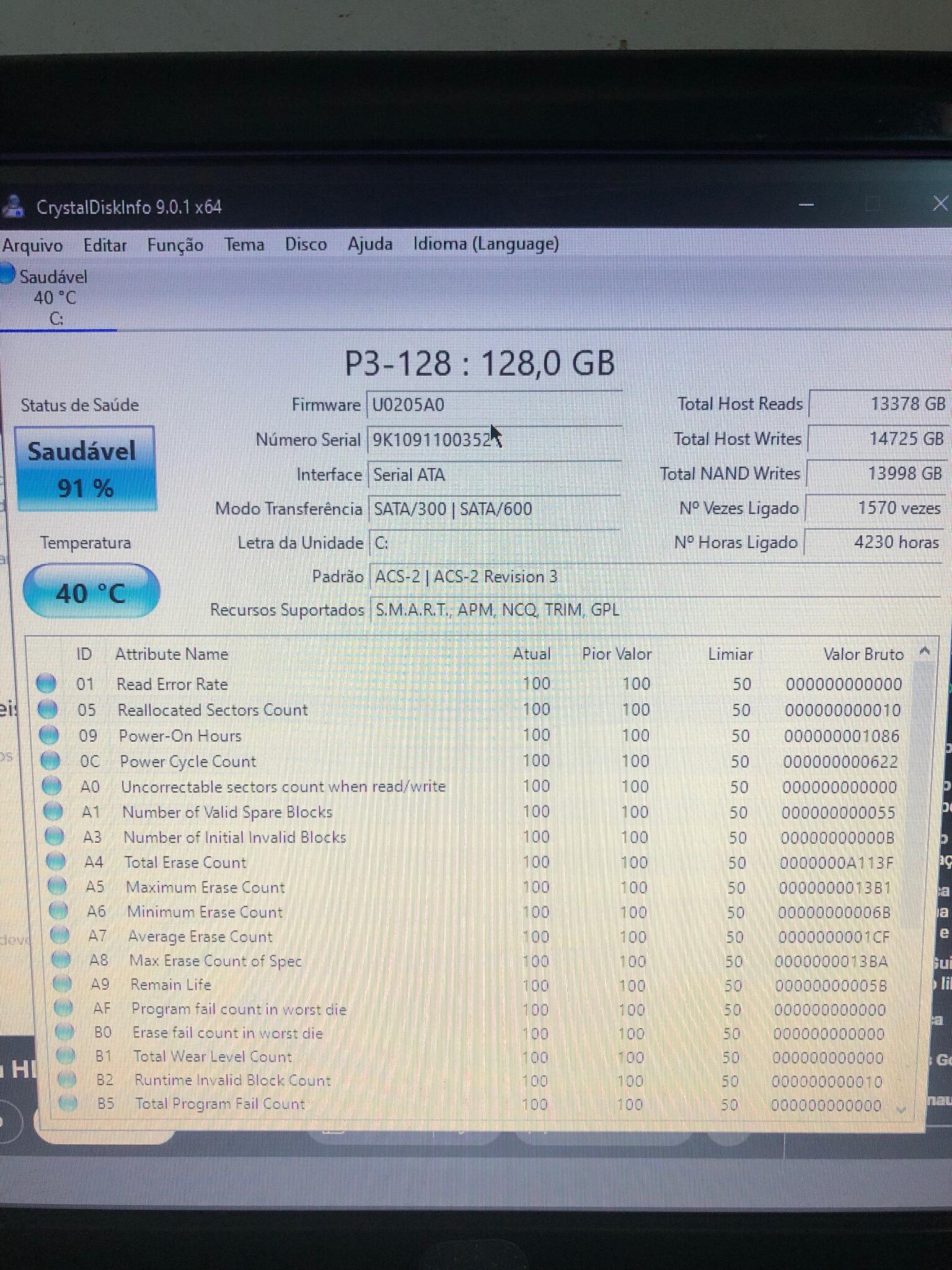This screenshot has width=952, height=1270.
Task: Select the Average Erase Count attribute name
Action: pyautogui.click(x=200, y=936)
